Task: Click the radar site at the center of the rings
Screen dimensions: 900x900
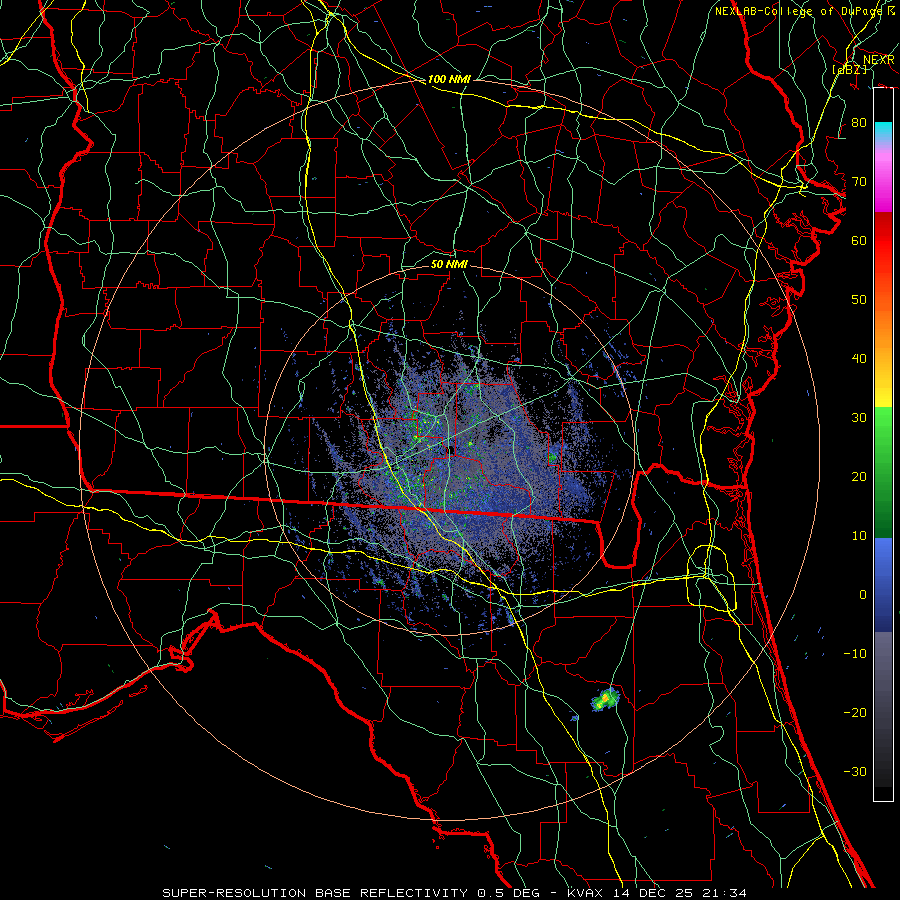Action: tap(452, 449)
